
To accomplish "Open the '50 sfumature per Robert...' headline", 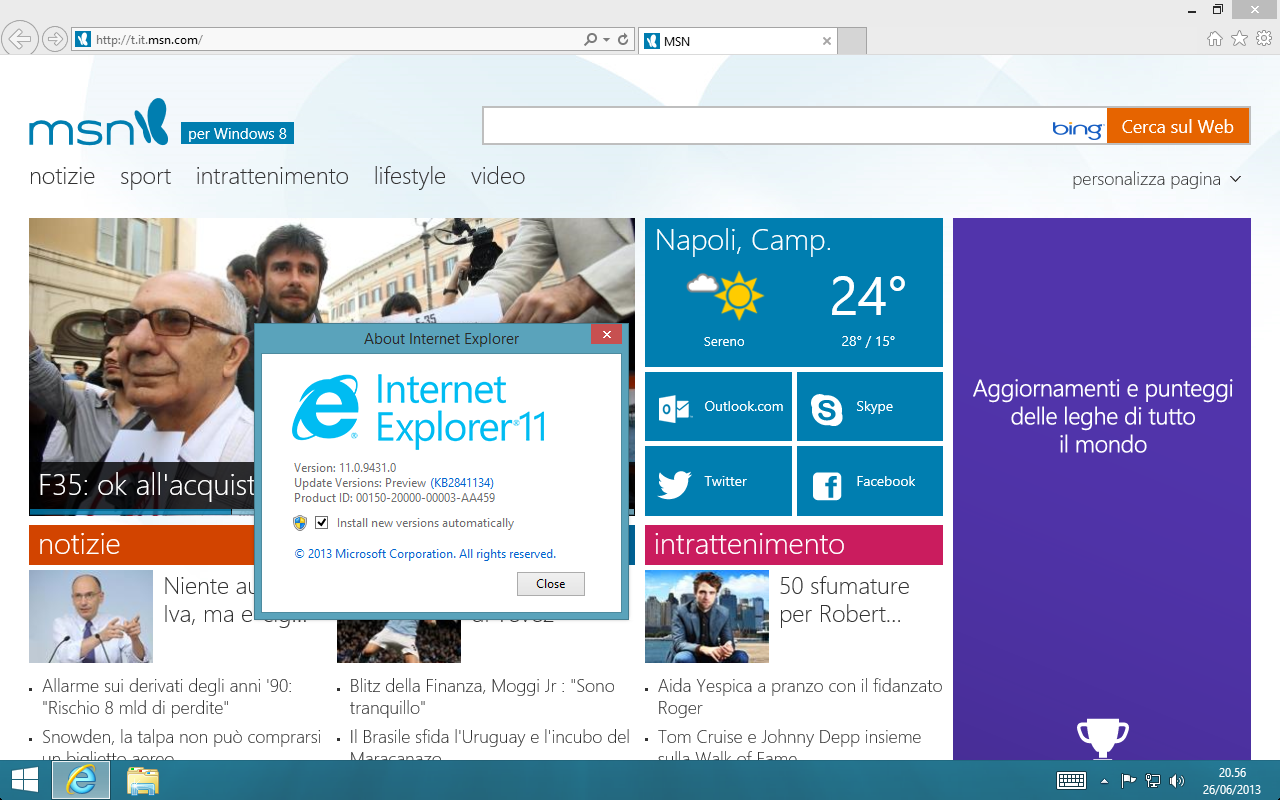I will click(x=845, y=600).
